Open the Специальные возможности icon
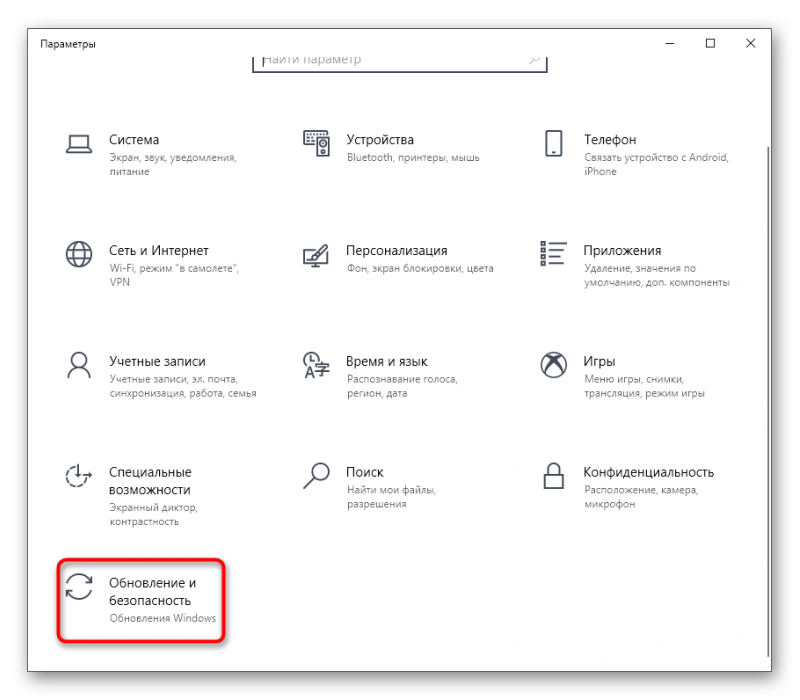The width and height of the screenshot is (800, 700). (79, 476)
